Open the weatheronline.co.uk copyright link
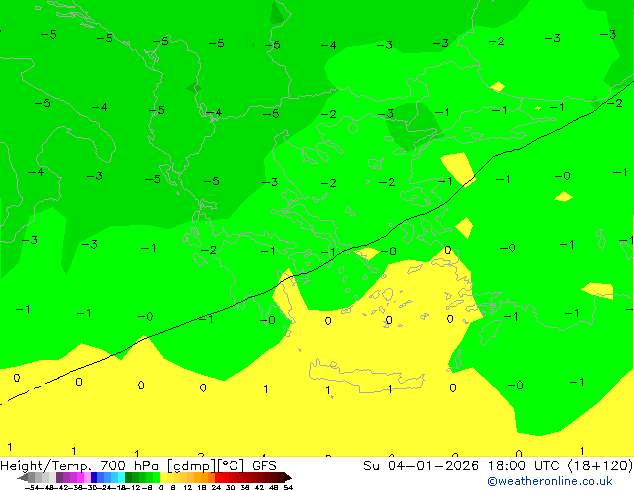 point(550,481)
